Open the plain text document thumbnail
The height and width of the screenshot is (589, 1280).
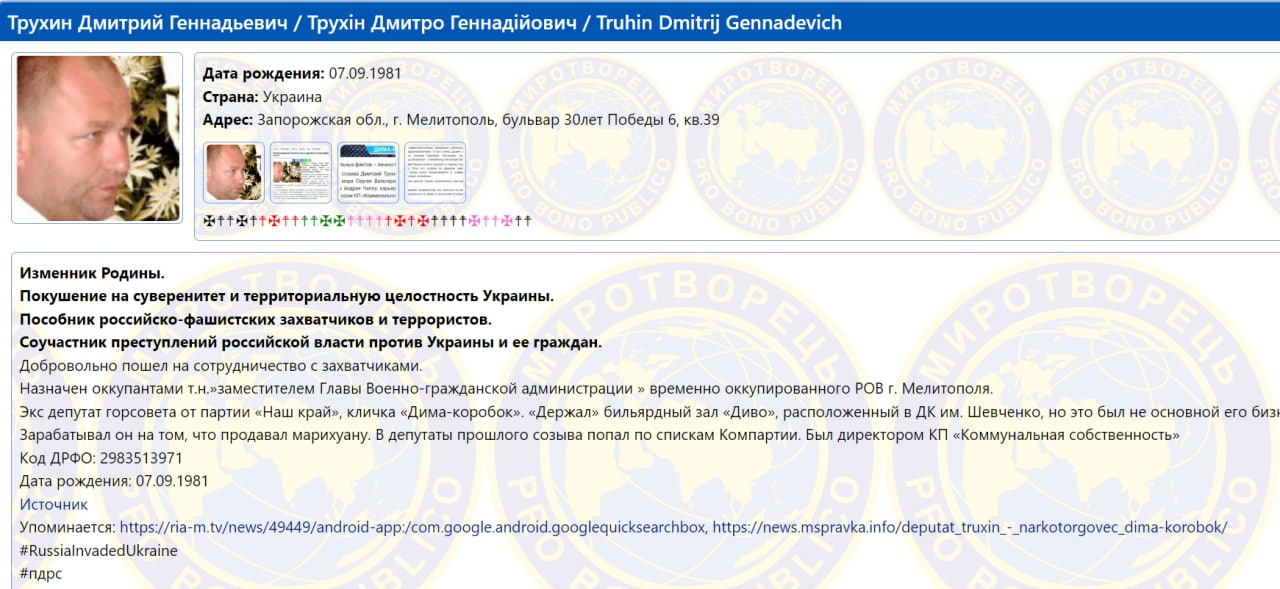point(435,173)
